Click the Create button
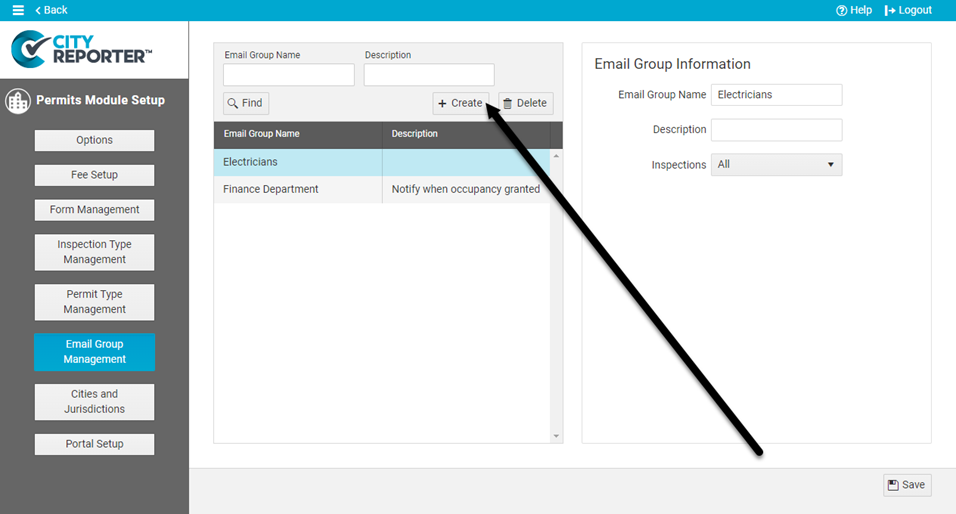956x514 pixels. point(460,103)
